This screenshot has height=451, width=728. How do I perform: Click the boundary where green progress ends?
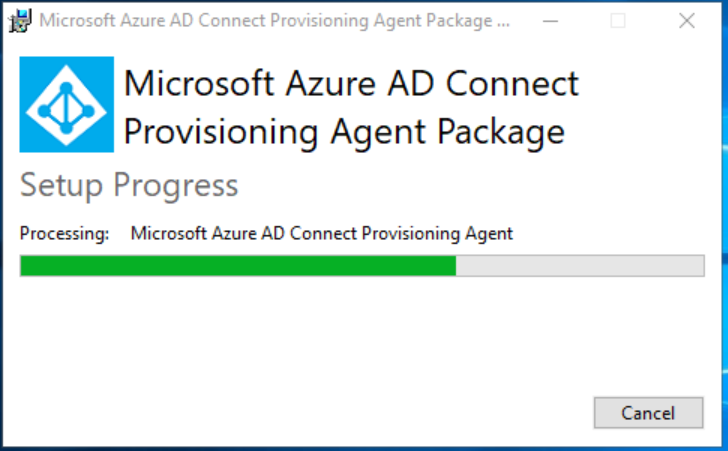pyautogui.click(x=457, y=265)
